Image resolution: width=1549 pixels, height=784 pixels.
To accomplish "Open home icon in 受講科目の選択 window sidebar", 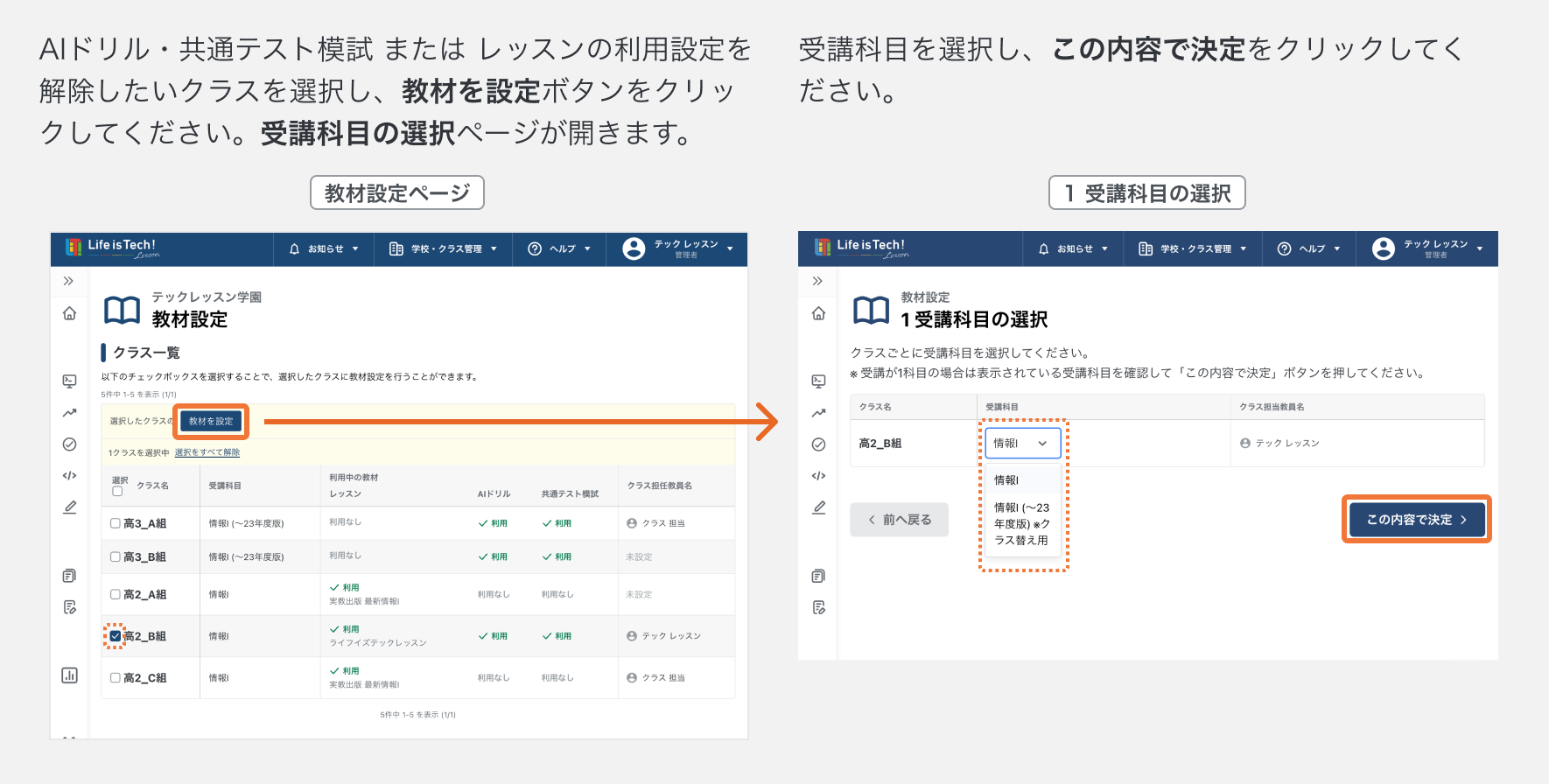I will 818,313.
